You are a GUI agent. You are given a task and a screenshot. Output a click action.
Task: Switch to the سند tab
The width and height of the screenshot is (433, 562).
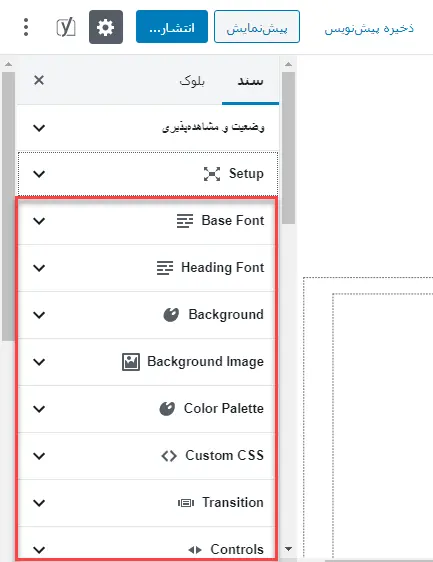[250, 81]
